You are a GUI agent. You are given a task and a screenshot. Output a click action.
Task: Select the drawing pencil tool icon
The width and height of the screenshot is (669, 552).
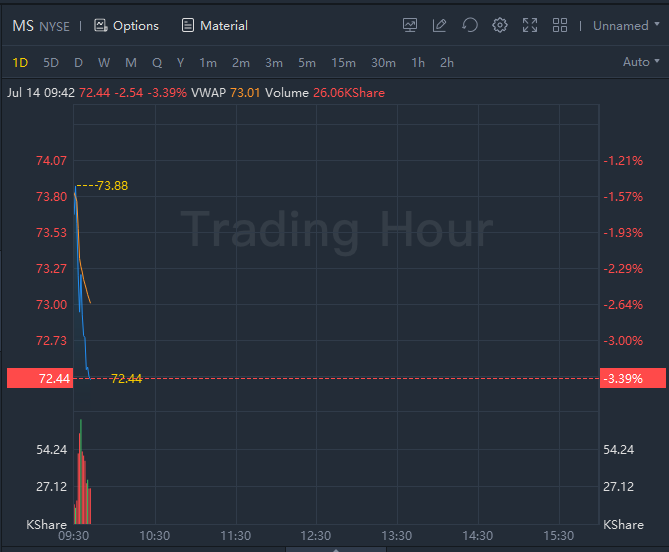point(439,26)
